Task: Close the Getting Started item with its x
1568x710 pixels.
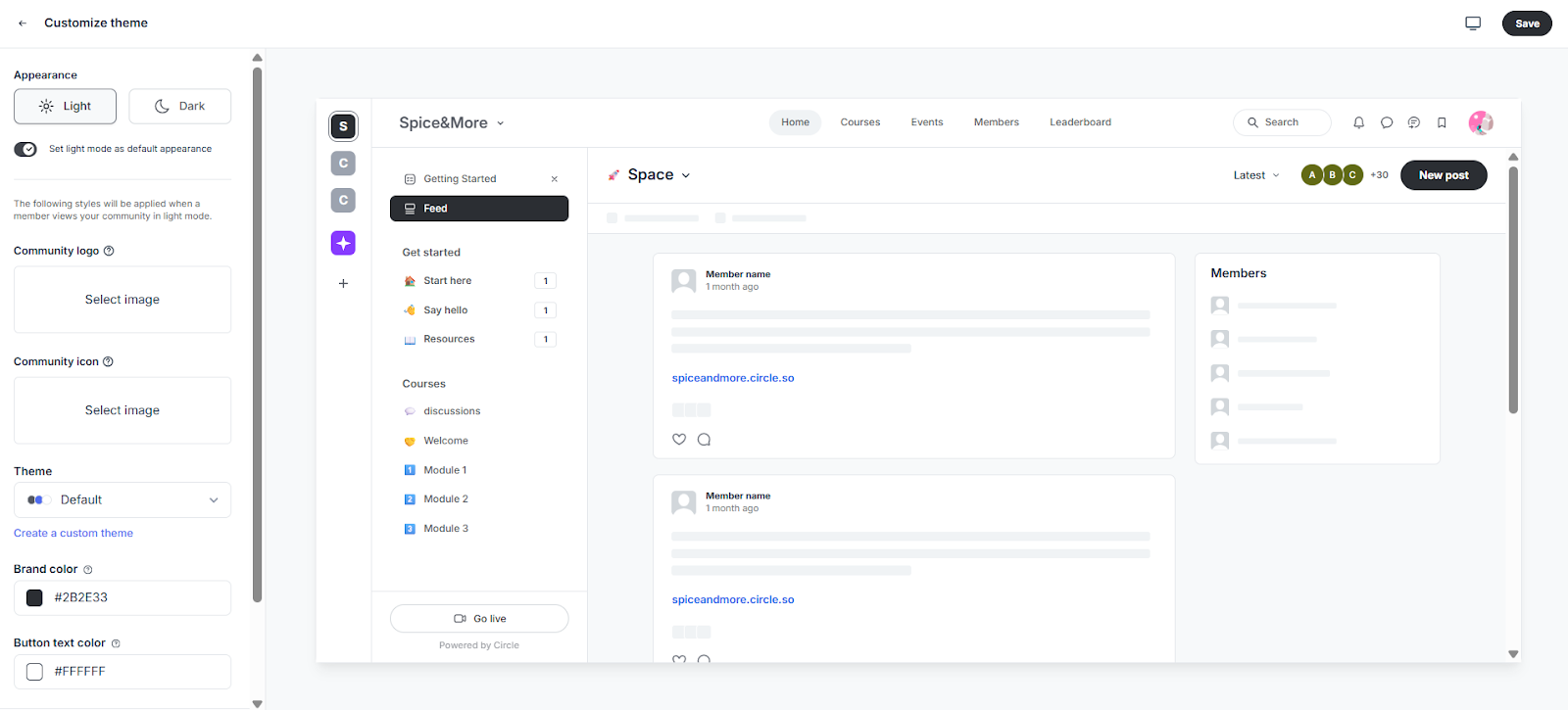Action: point(555,179)
